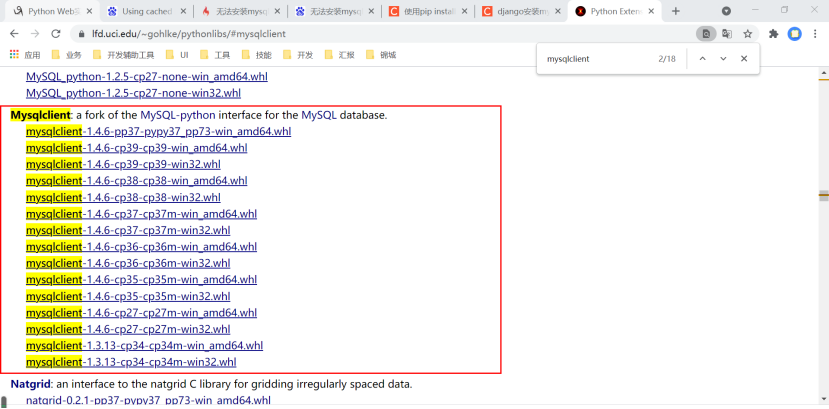
Task: Open the Chrome profile avatar
Action: pyautogui.click(x=794, y=34)
